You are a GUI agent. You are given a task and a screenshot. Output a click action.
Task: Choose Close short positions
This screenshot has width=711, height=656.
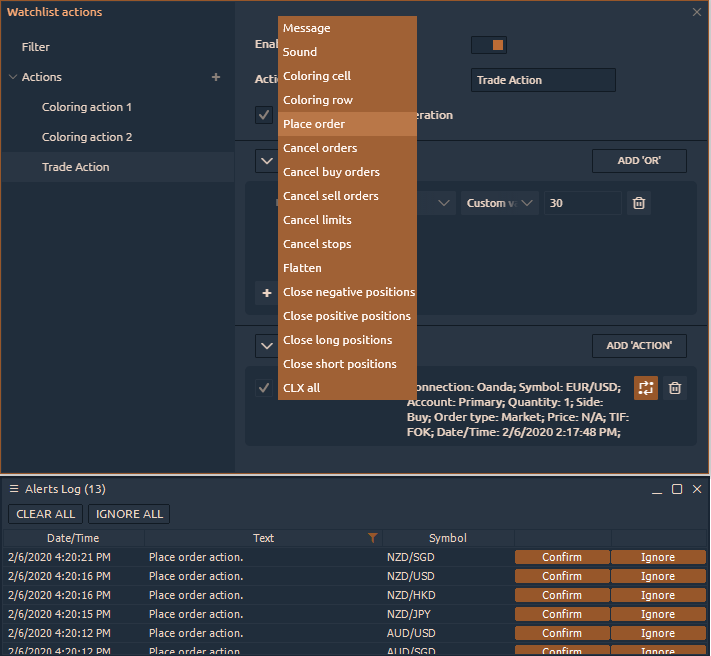347,364
